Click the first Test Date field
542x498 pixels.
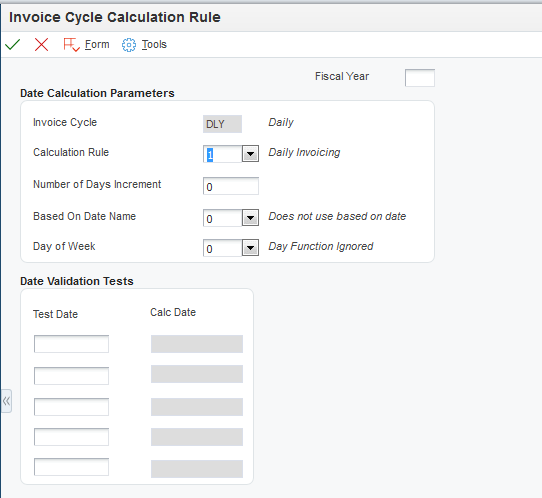coord(72,344)
